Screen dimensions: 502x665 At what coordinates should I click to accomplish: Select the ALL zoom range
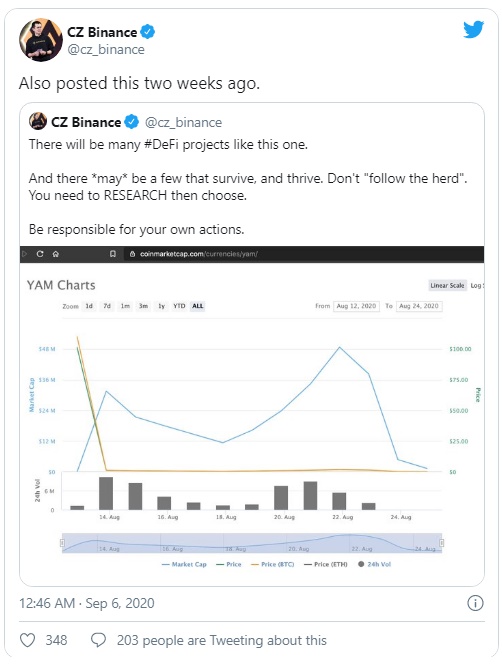pos(198,306)
